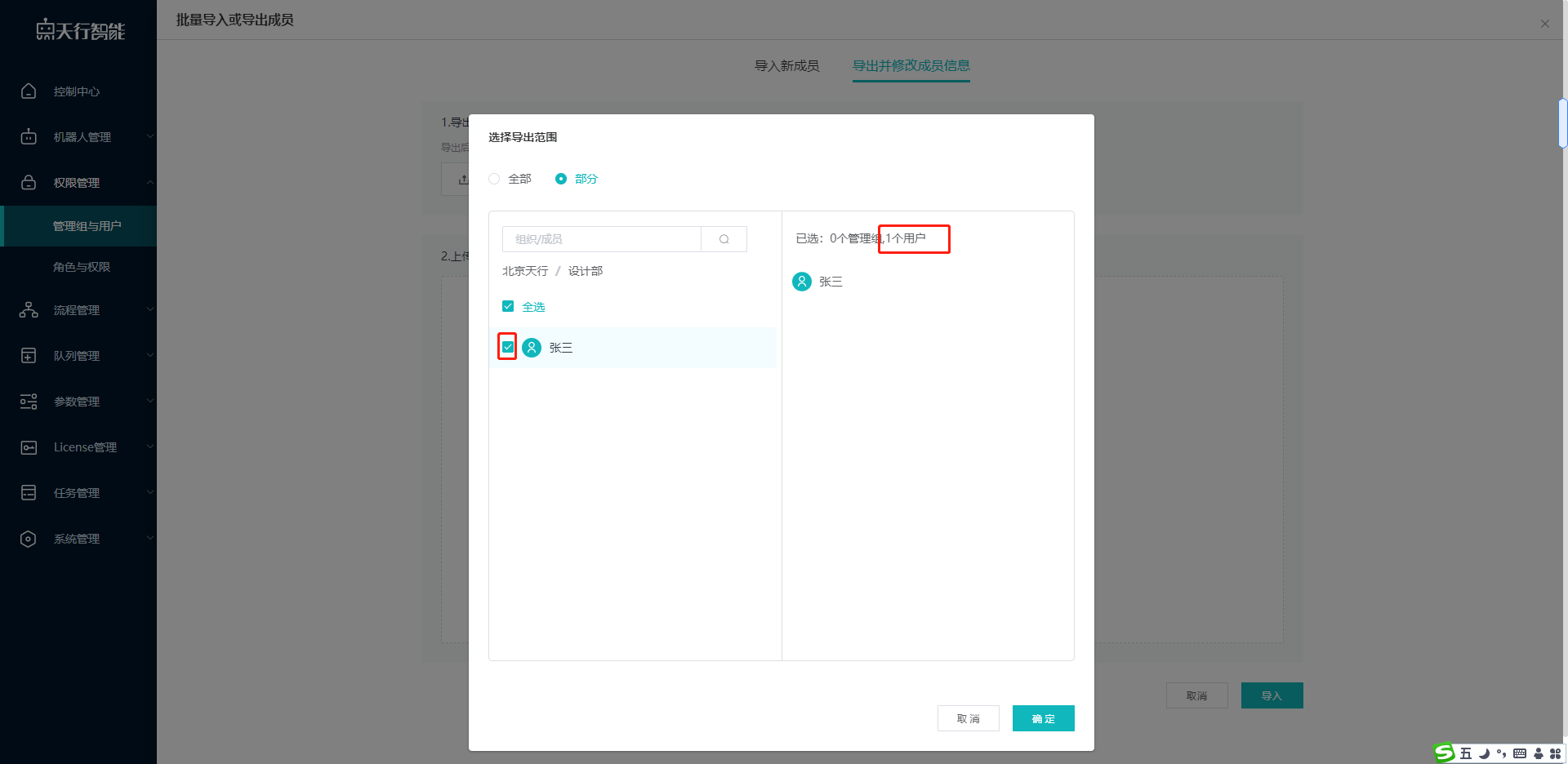This screenshot has width=1568, height=764.
Task: Click the 张三 name in selected list
Action: tap(831, 282)
